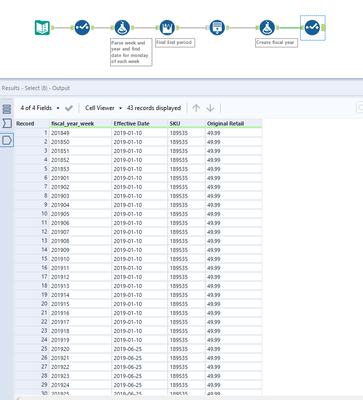This screenshot has width=363, height=400.
Task: Select cell 201910 in row 15
Action: point(80,259)
